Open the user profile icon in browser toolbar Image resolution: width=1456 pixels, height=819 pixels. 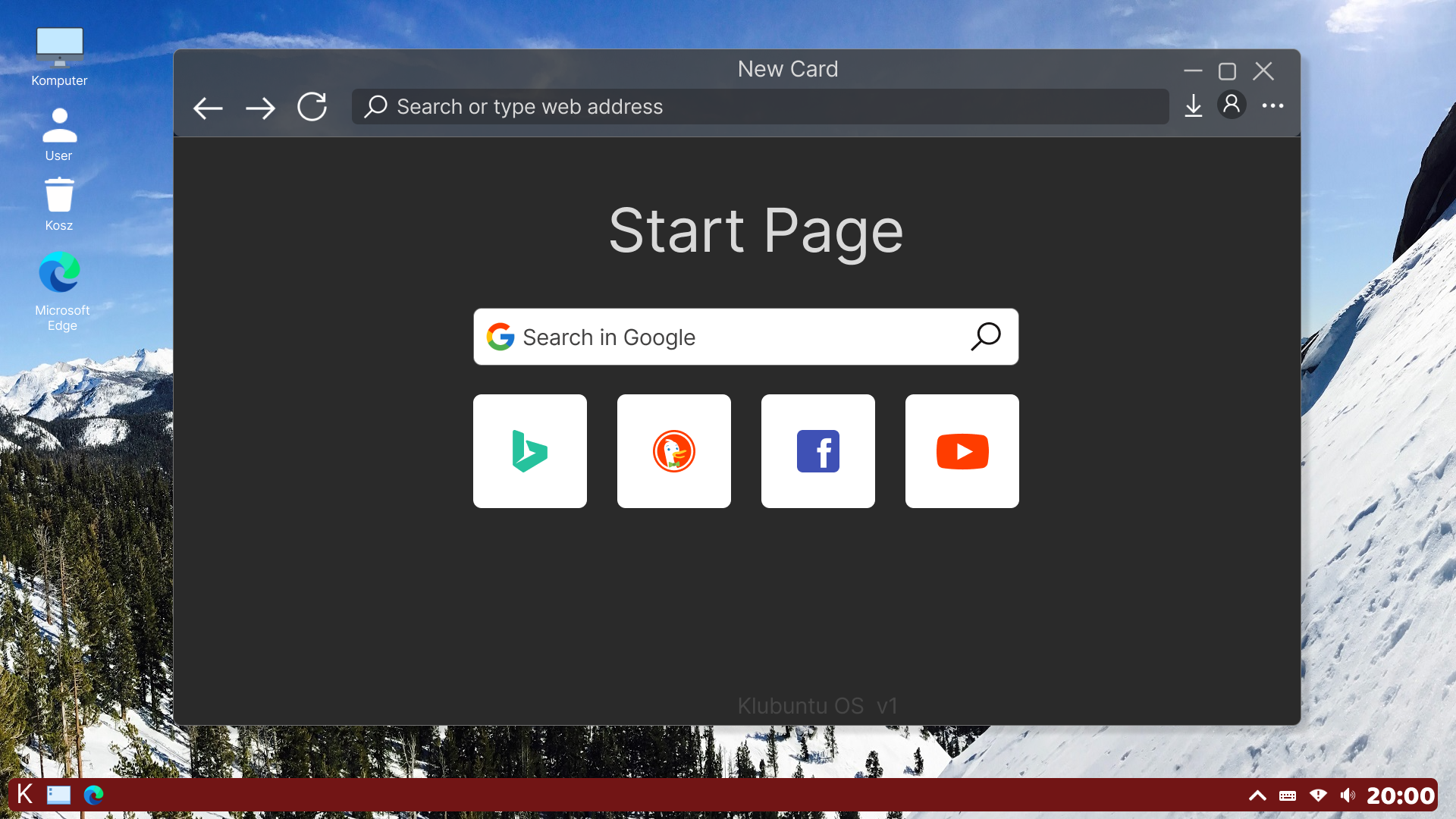coord(1232,105)
